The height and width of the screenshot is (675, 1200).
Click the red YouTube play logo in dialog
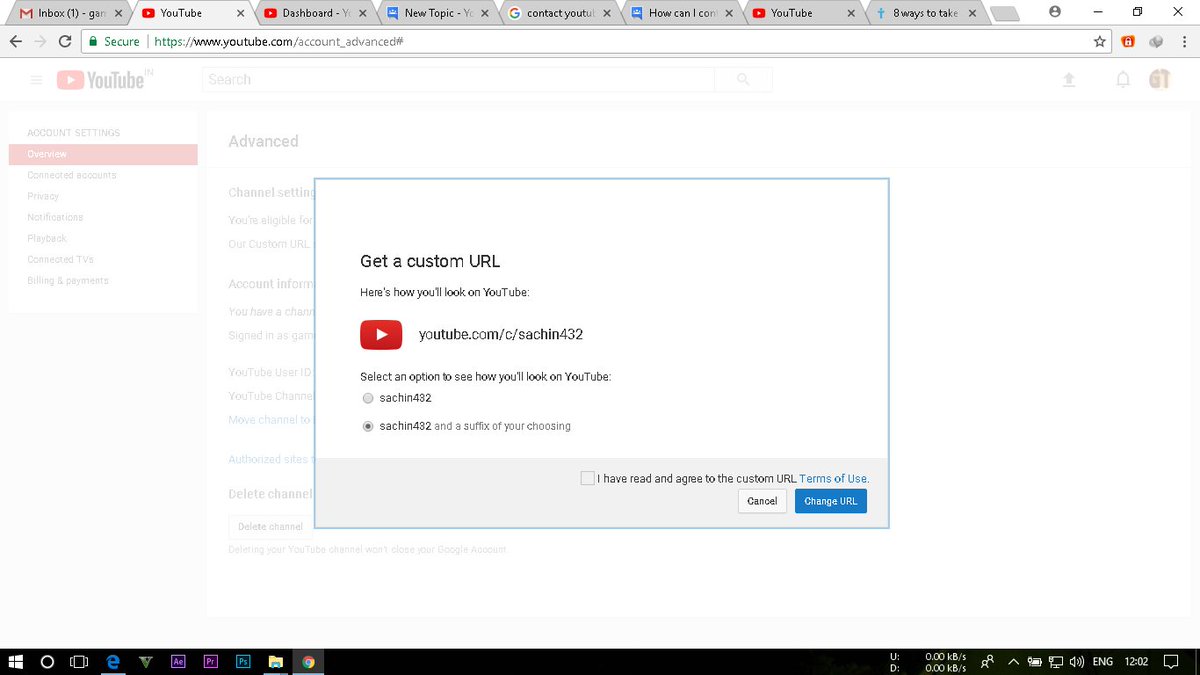pos(381,334)
